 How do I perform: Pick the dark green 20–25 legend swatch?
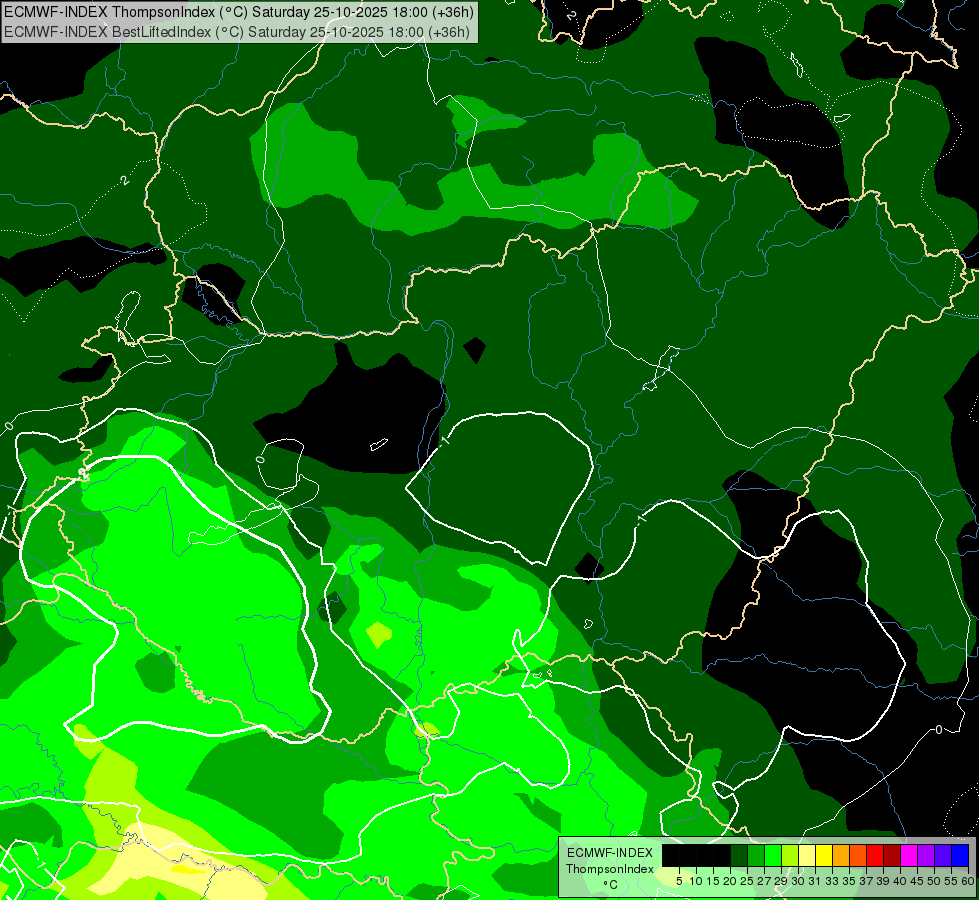[x=739, y=855]
